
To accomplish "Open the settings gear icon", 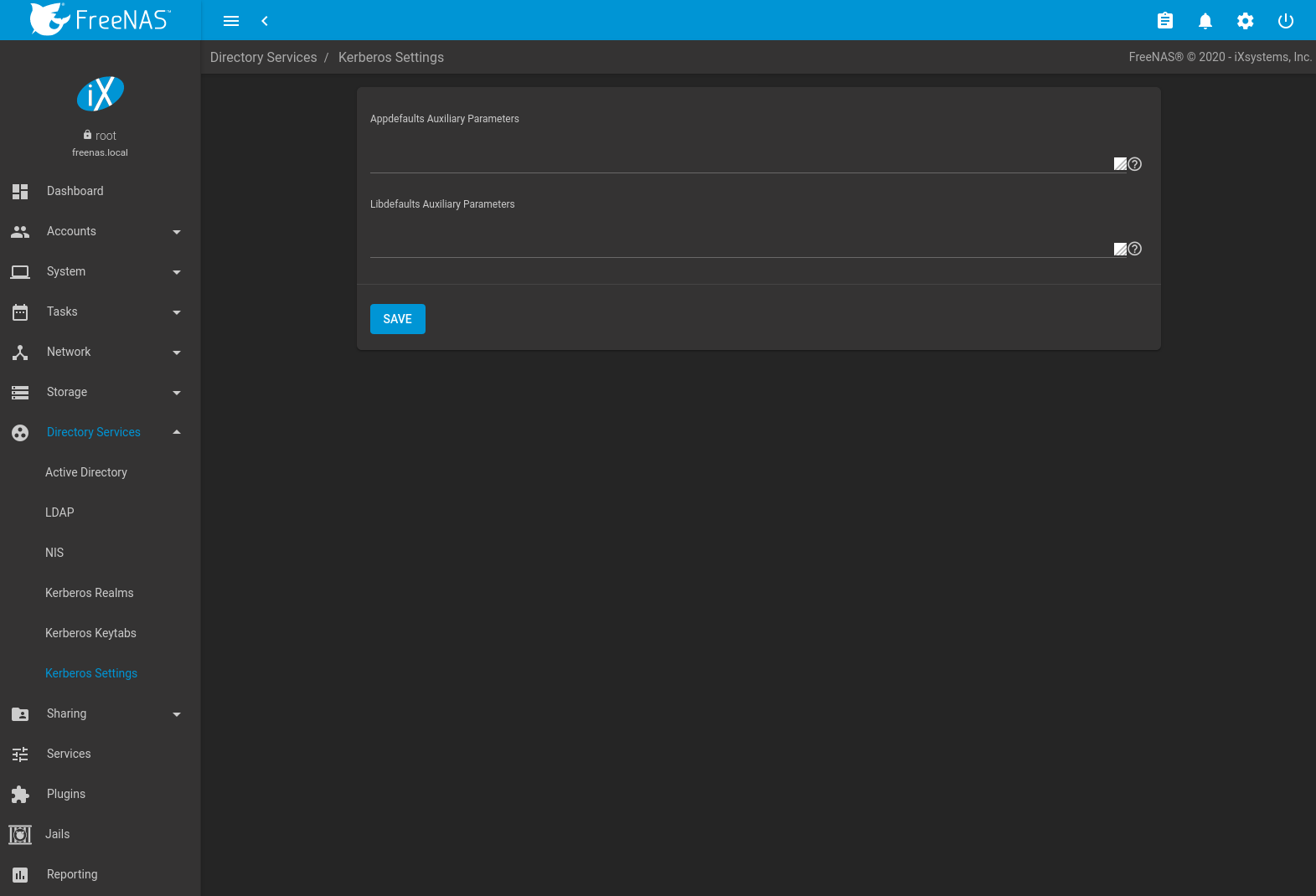I will pos(1245,21).
